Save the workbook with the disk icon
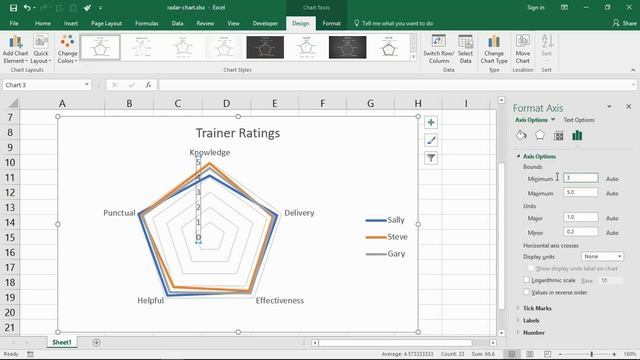Viewport: 640px width, 360px height. coord(13,8)
